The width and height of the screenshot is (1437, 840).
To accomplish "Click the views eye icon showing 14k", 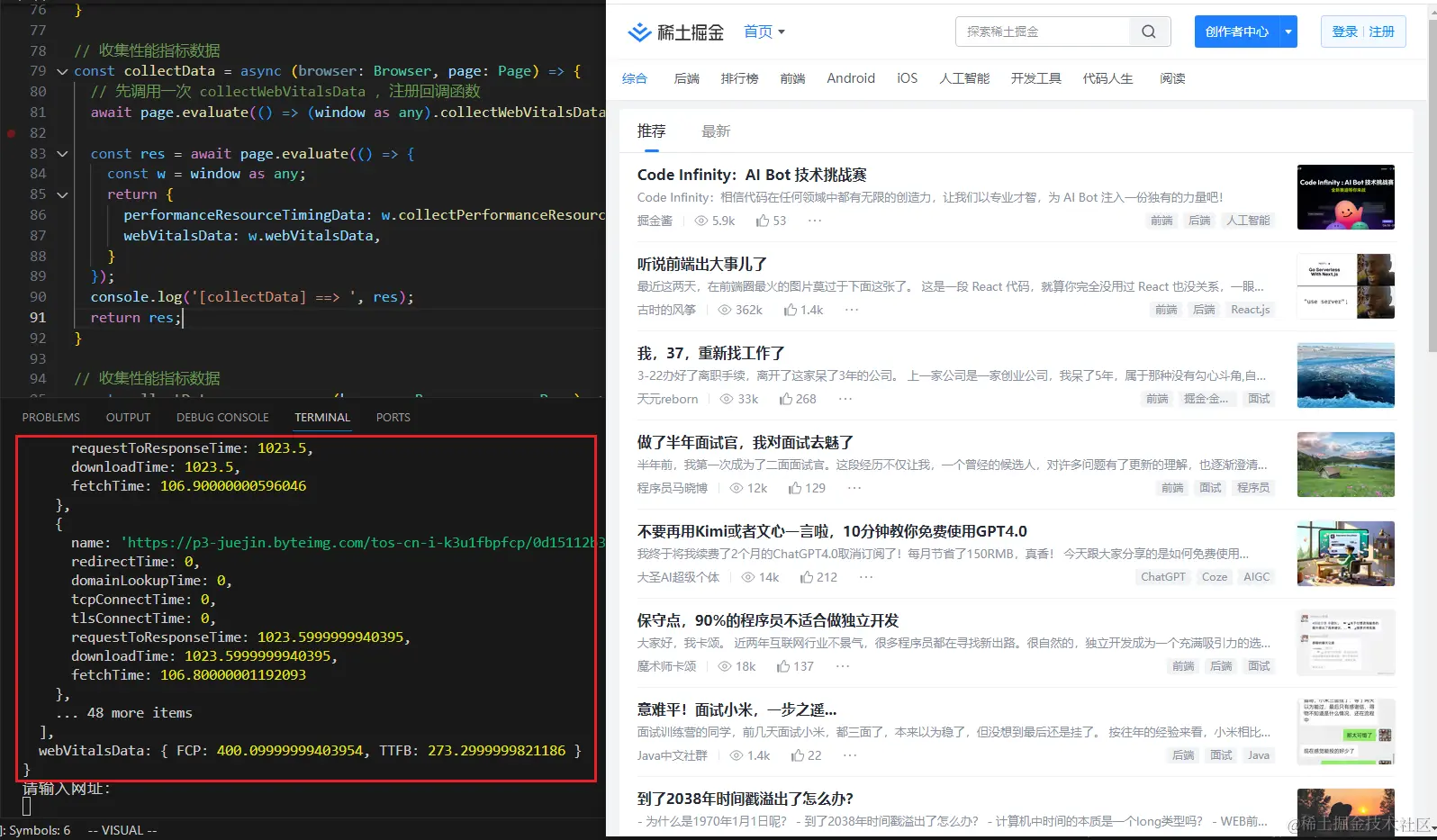I will 747,577.
